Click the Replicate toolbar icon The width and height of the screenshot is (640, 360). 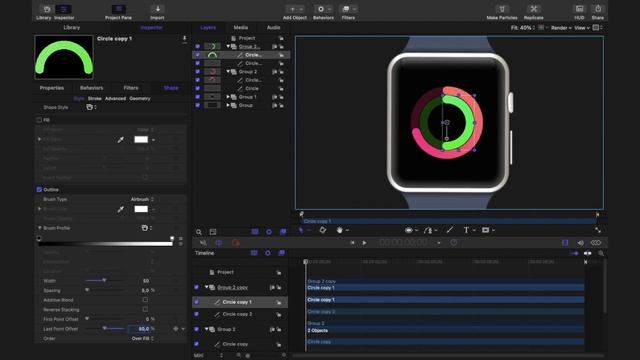tap(533, 9)
